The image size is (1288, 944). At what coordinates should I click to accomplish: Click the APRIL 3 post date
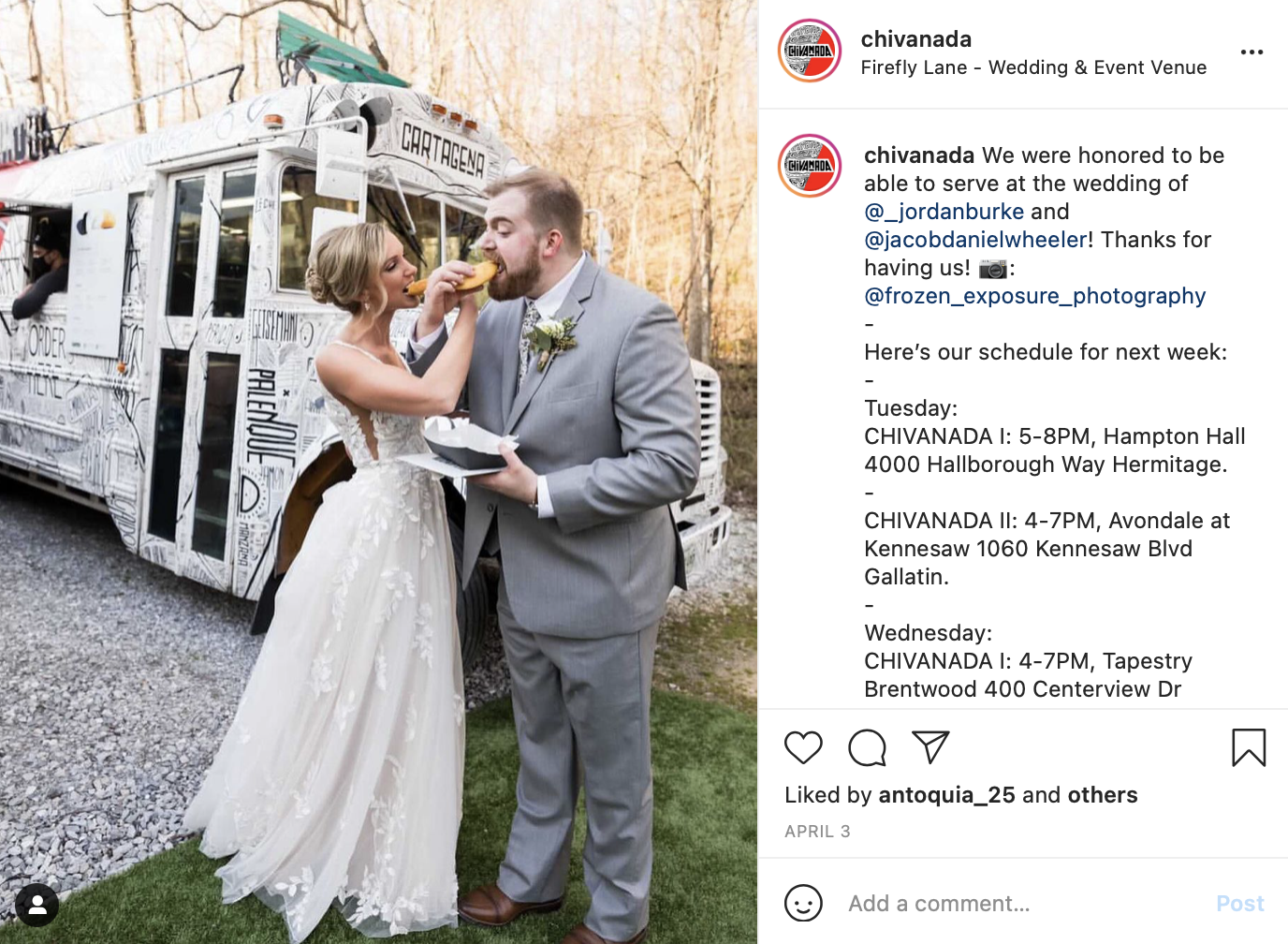pyautogui.click(x=817, y=832)
